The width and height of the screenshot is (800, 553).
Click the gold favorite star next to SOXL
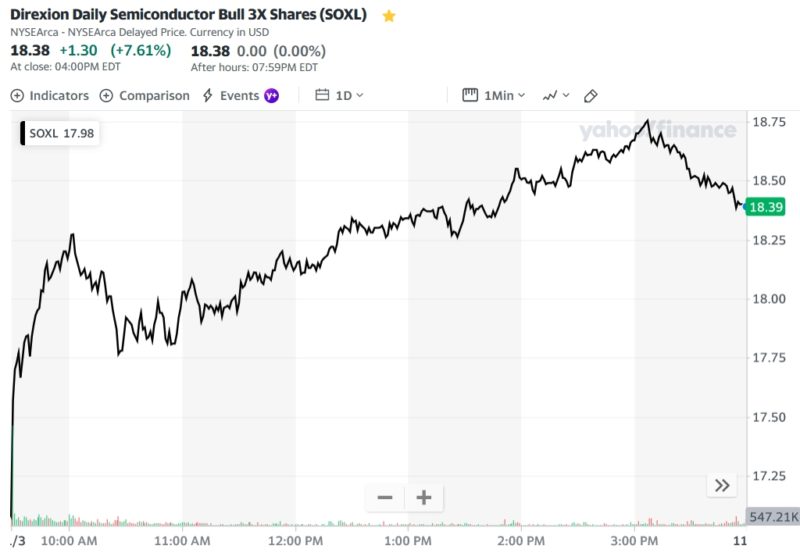[389, 16]
